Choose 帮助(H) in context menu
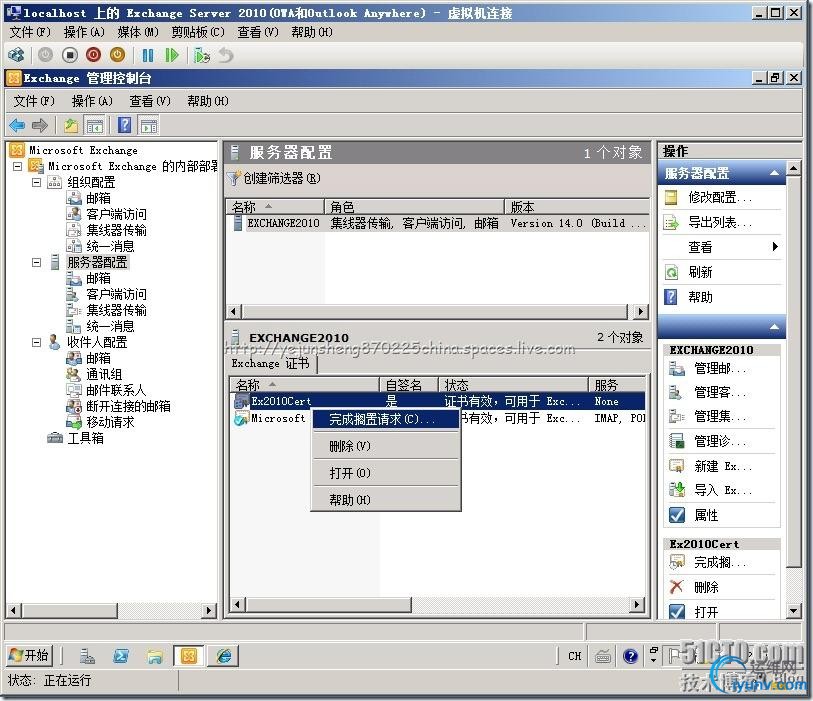This screenshot has width=813, height=701. pyautogui.click(x=386, y=500)
